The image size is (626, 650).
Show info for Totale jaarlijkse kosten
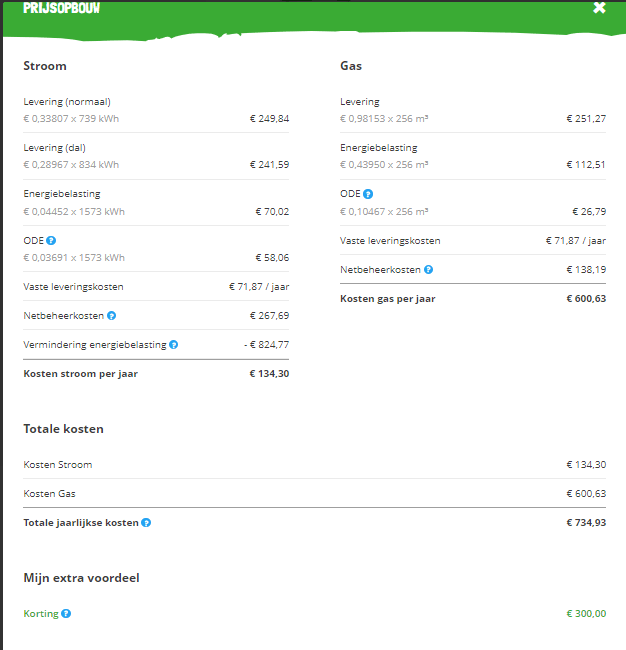146,522
